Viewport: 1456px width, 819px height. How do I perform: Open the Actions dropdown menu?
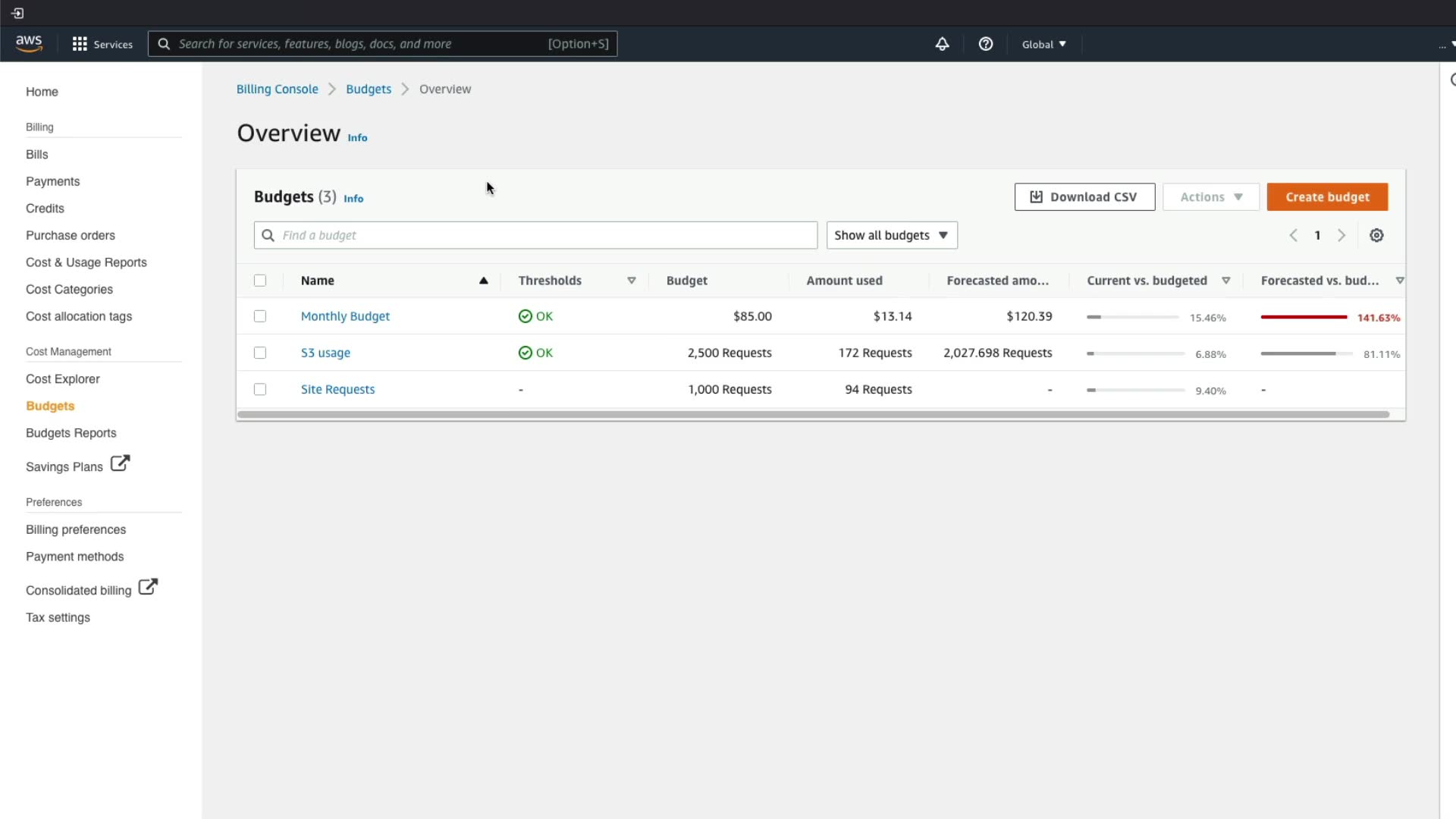1210,197
